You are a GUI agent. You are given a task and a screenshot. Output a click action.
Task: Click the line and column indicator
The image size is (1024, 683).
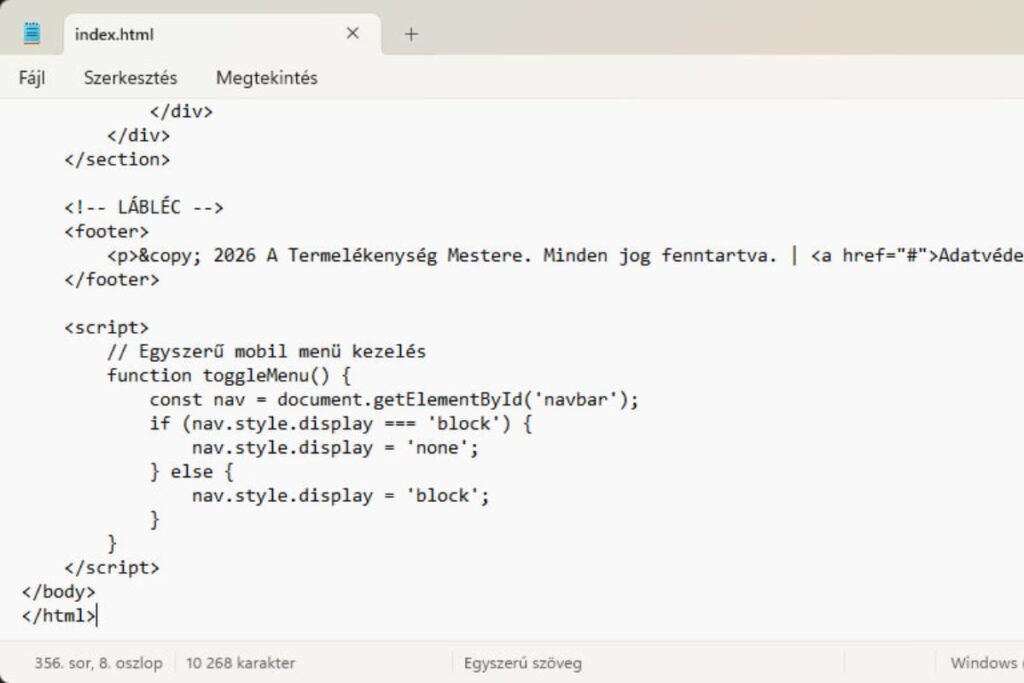coord(98,662)
